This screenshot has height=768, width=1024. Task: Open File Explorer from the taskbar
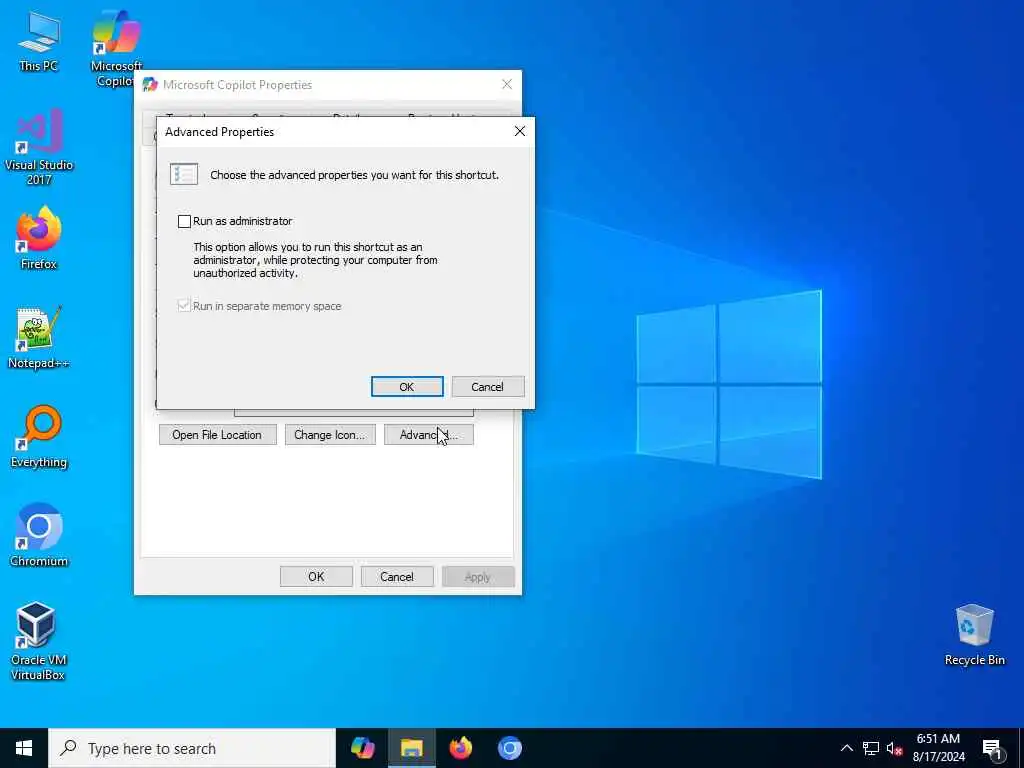(x=411, y=748)
